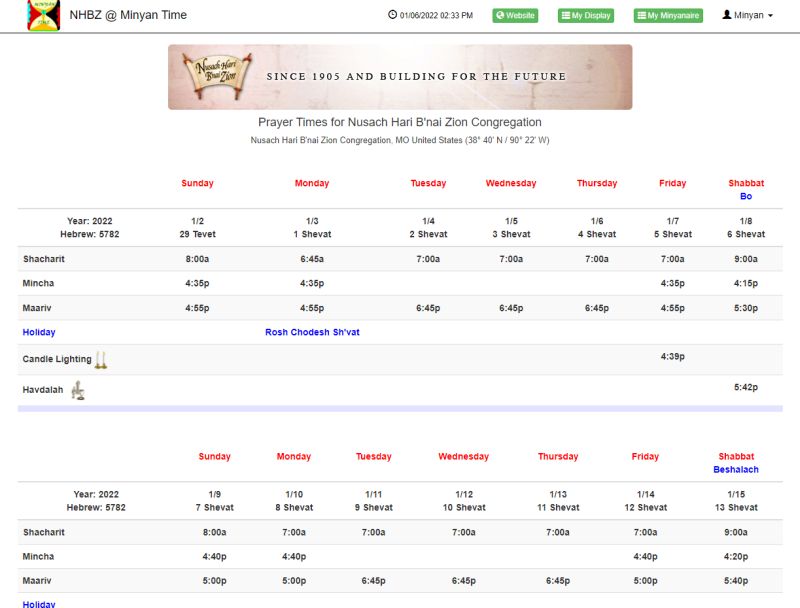Click the Nusach Hari B'nai Zion banner
Viewport: 800px width, 608px height.
pyautogui.click(x=400, y=77)
